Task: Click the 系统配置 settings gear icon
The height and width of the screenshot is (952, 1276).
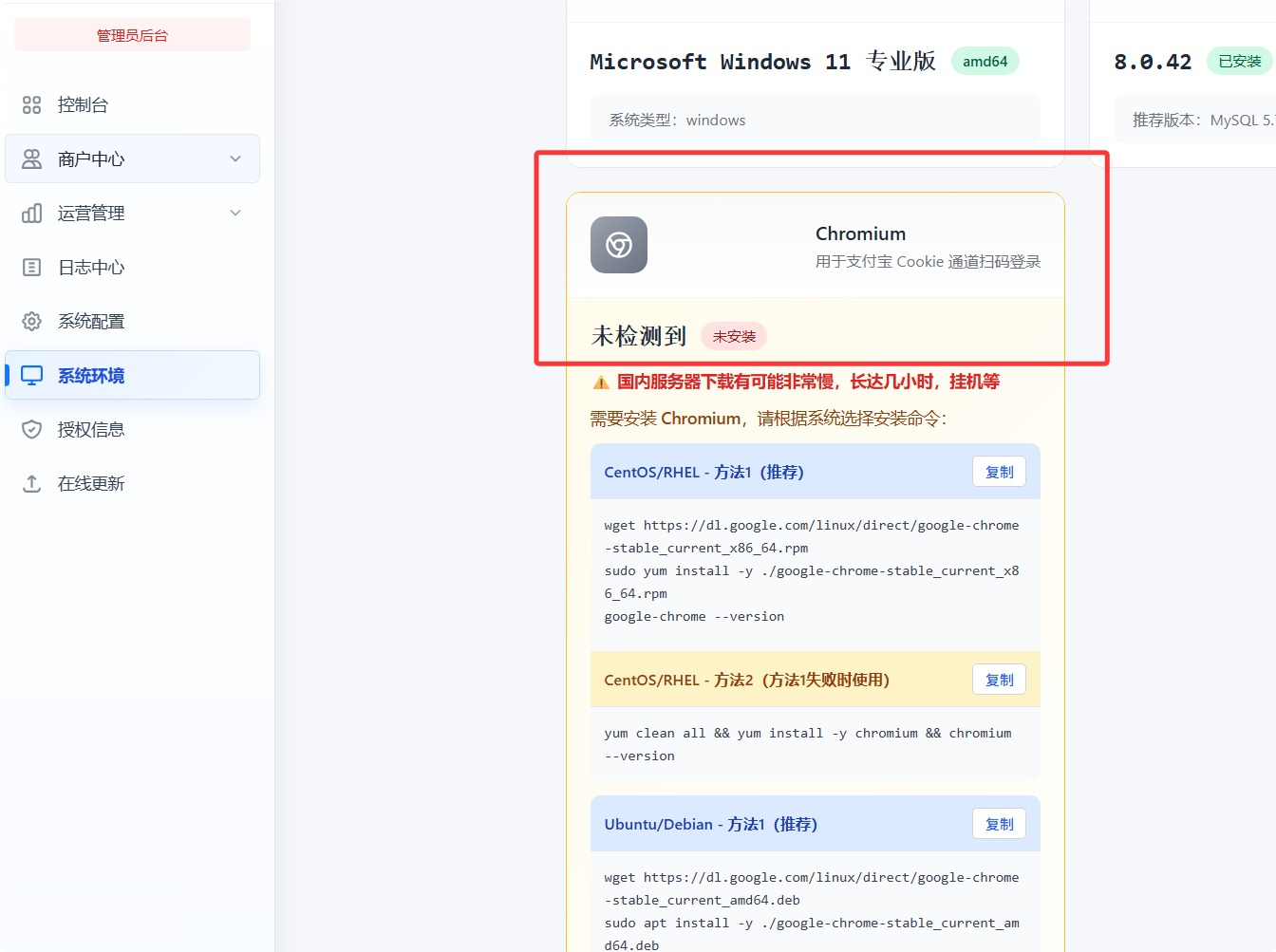Action: [x=32, y=321]
